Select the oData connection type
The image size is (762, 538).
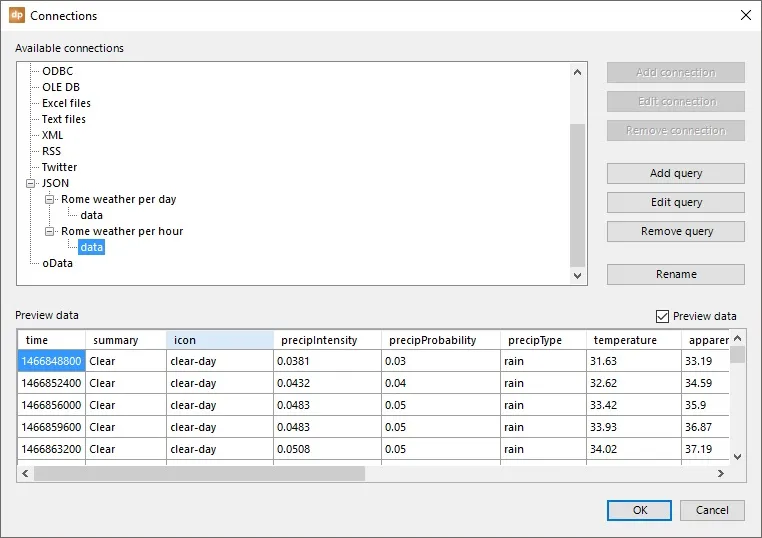(x=57, y=263)
